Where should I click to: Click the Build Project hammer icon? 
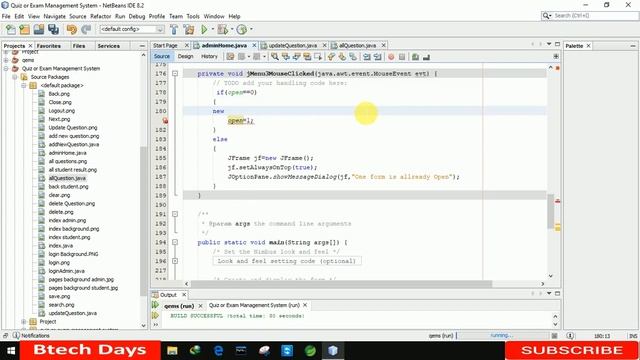pyautogui.click(x=174, y=29)
